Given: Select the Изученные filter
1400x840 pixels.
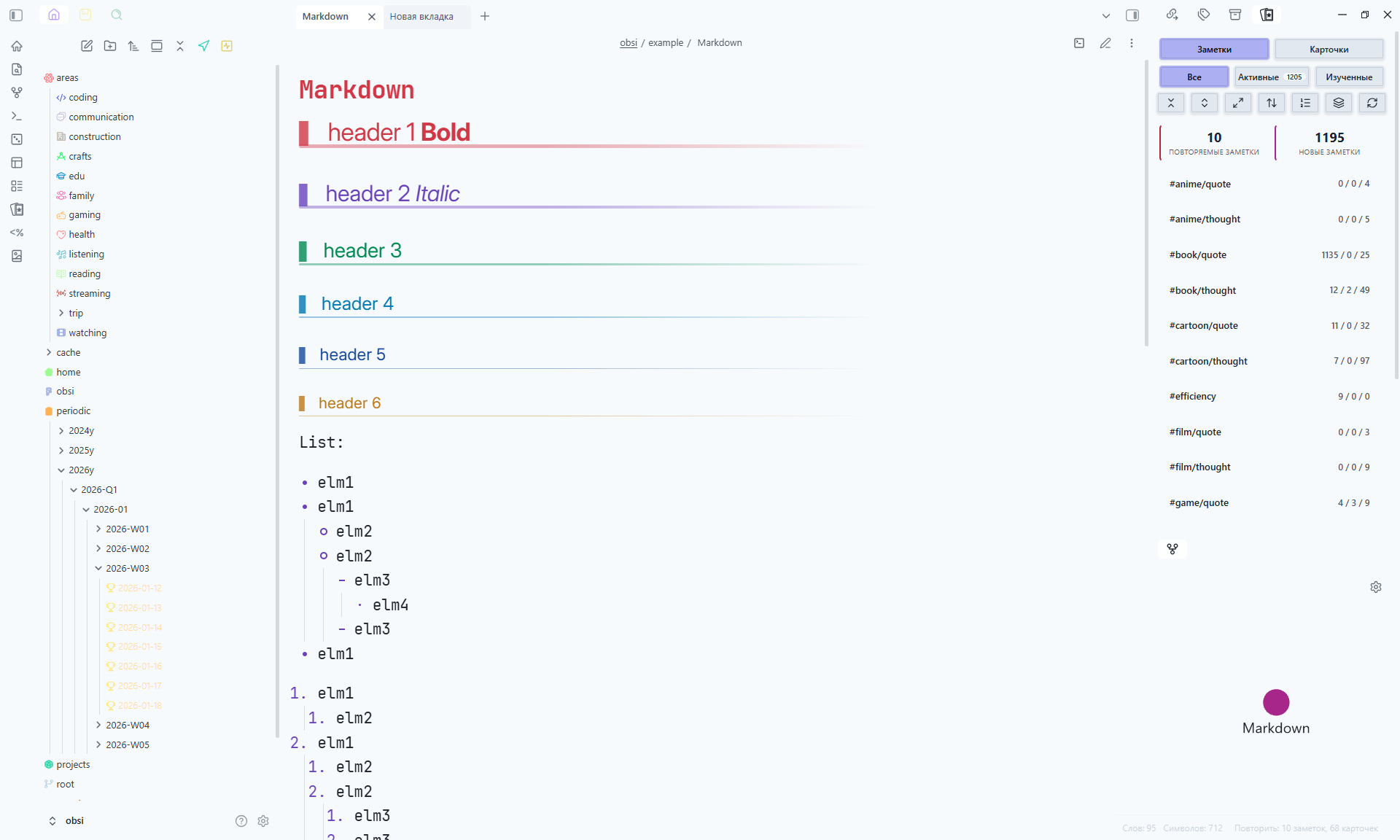Looking at the screenshot, I should pos(1349,77).
